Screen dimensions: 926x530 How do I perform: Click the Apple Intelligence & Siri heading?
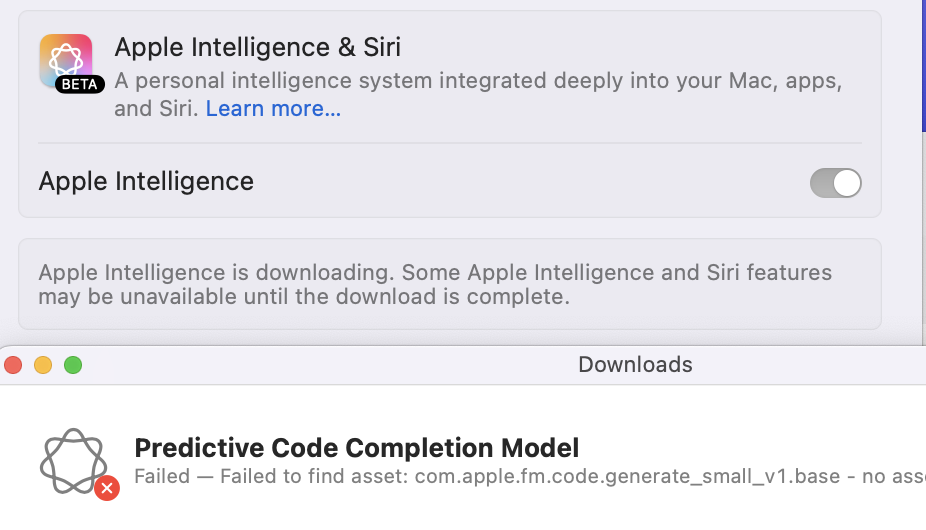point(257,47)
